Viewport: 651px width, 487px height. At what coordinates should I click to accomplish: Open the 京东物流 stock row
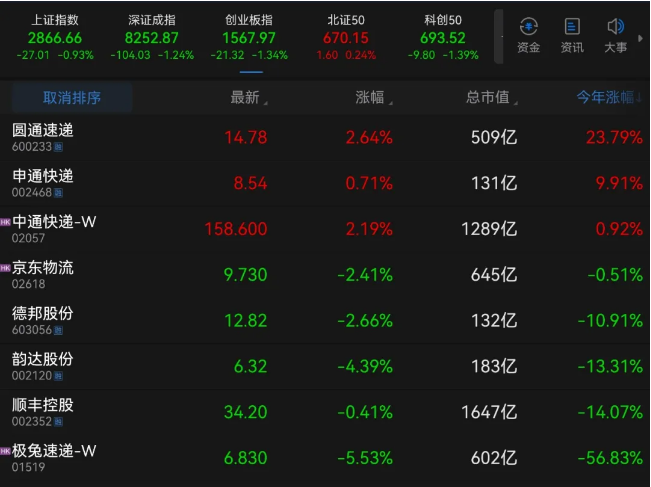click(x=326, y=274)
